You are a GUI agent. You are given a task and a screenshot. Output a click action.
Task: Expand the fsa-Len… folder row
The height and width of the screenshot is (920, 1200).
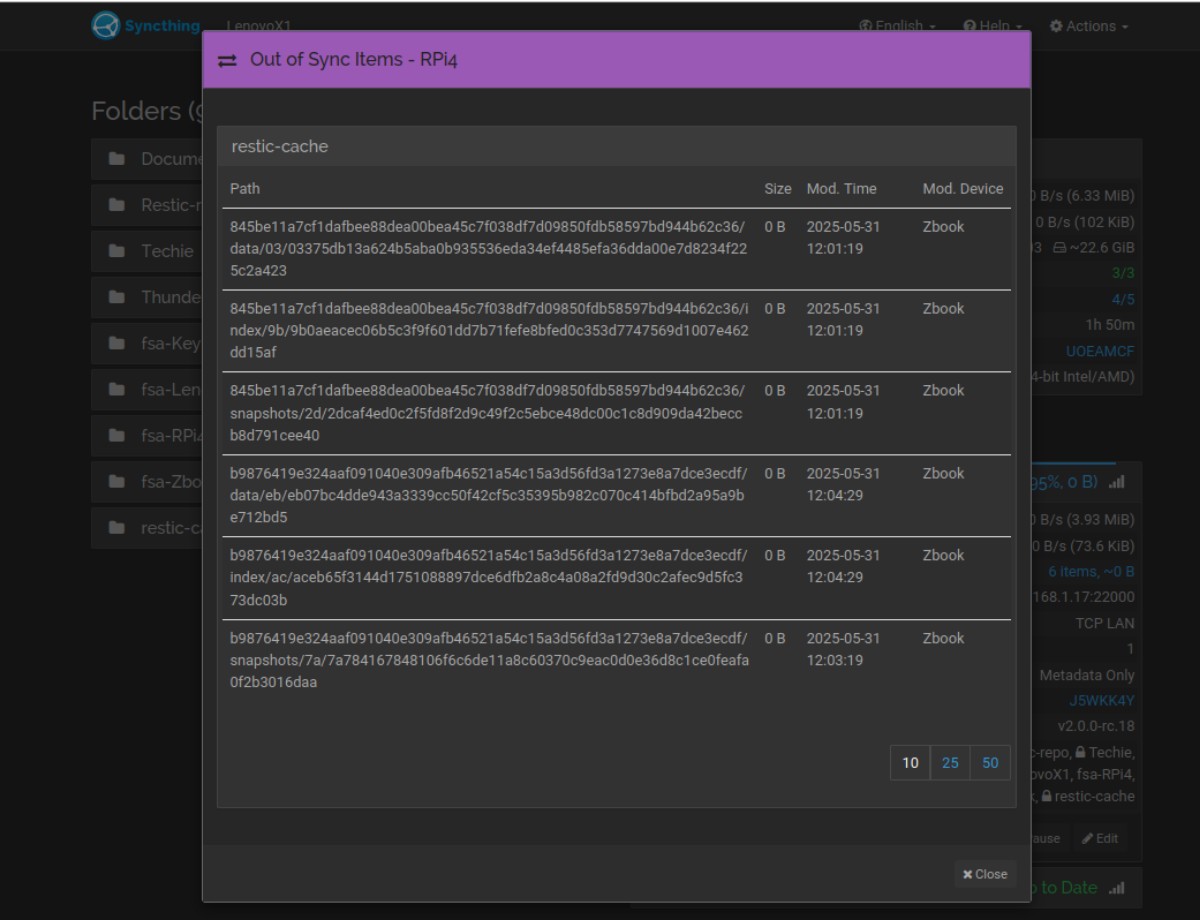tap(147, 390)
